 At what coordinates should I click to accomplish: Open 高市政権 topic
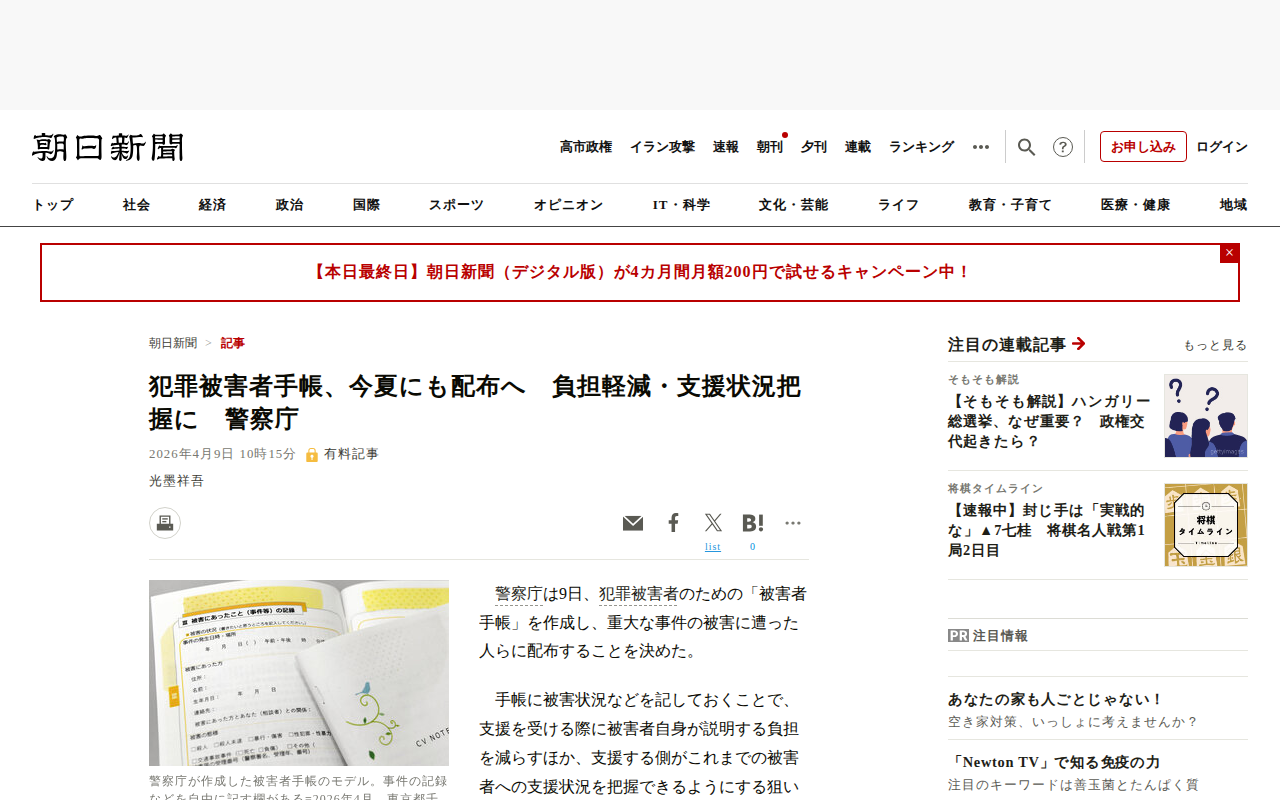pyautogui.click(x=586, y=147)
